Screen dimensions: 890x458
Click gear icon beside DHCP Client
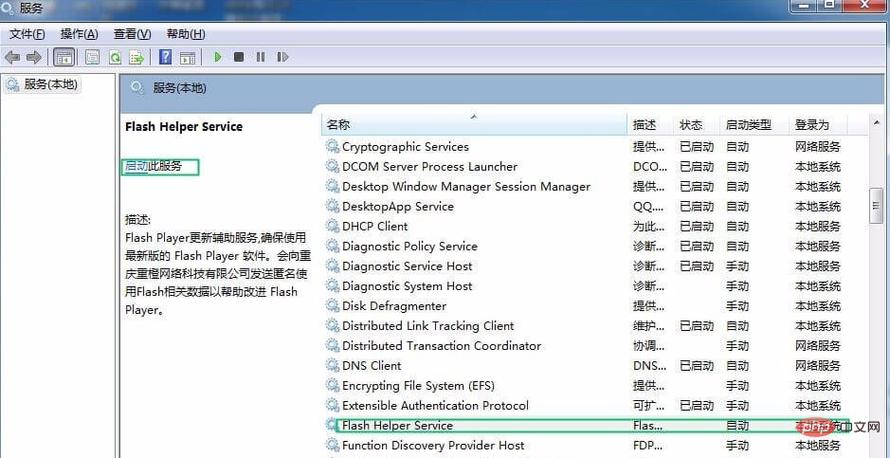tap(332, 226)
